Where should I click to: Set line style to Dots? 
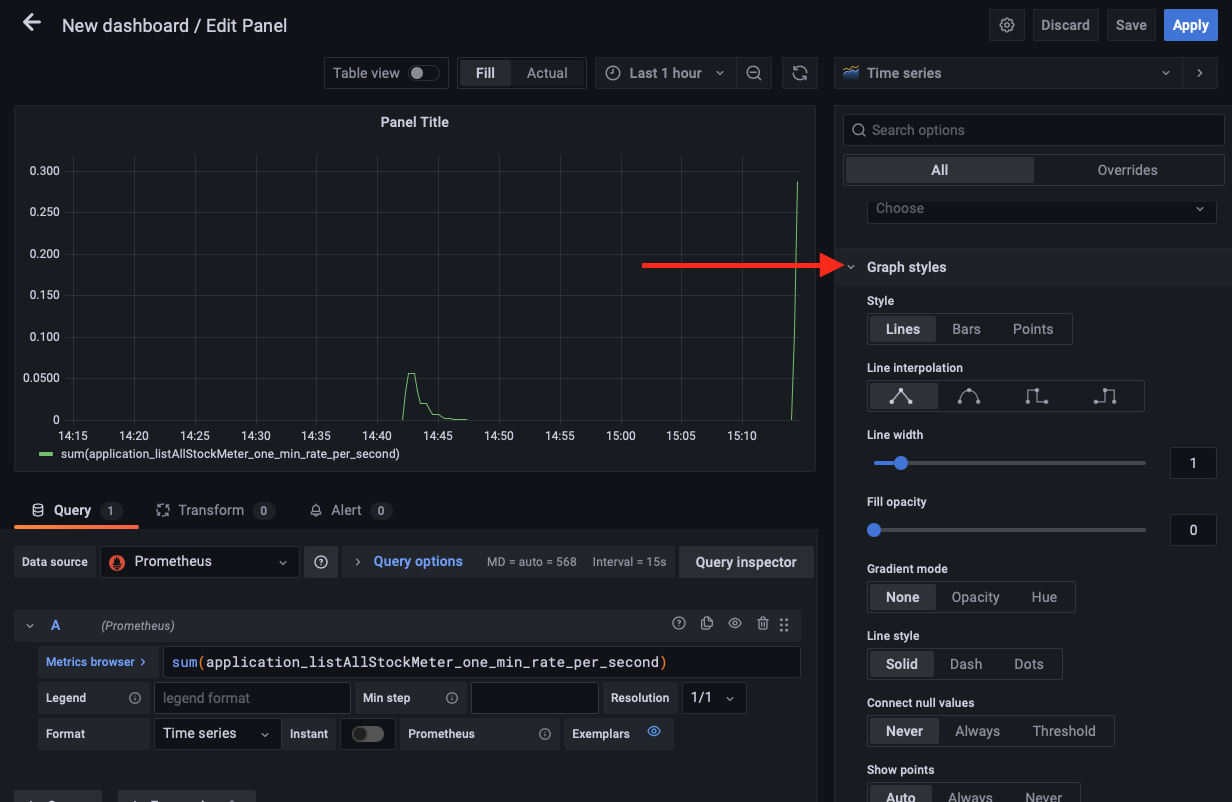[1029, 664]
